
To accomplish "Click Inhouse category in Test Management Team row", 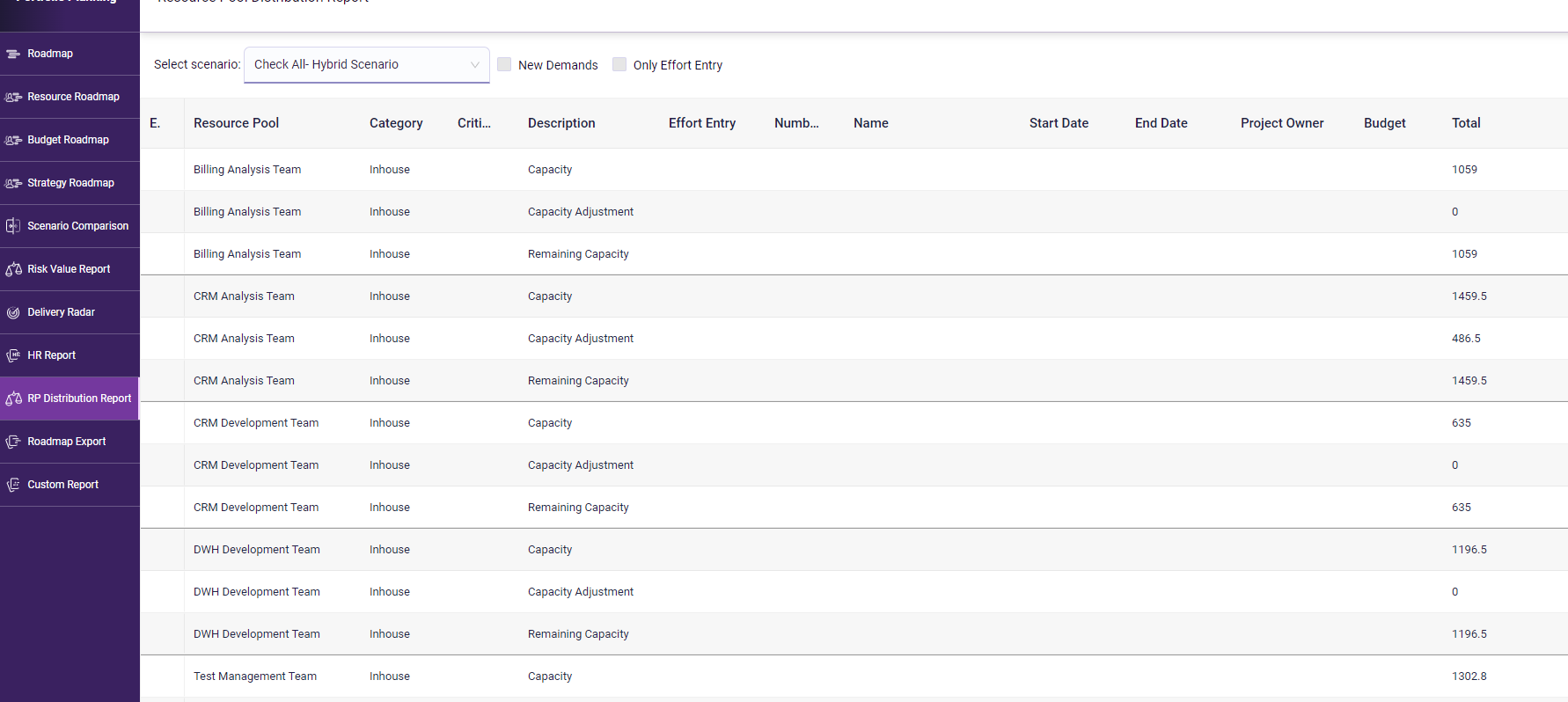I will click(x=390, y=676).
